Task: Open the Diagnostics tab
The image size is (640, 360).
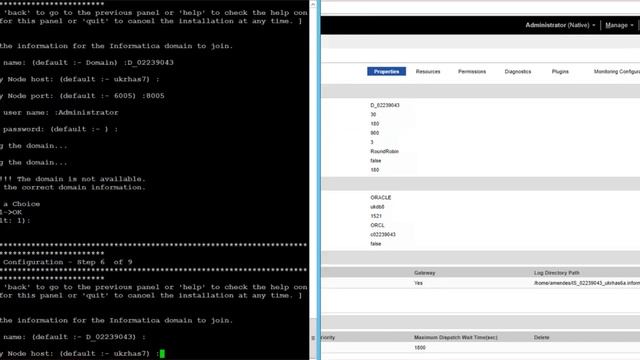Action: (x=518, y=71)
